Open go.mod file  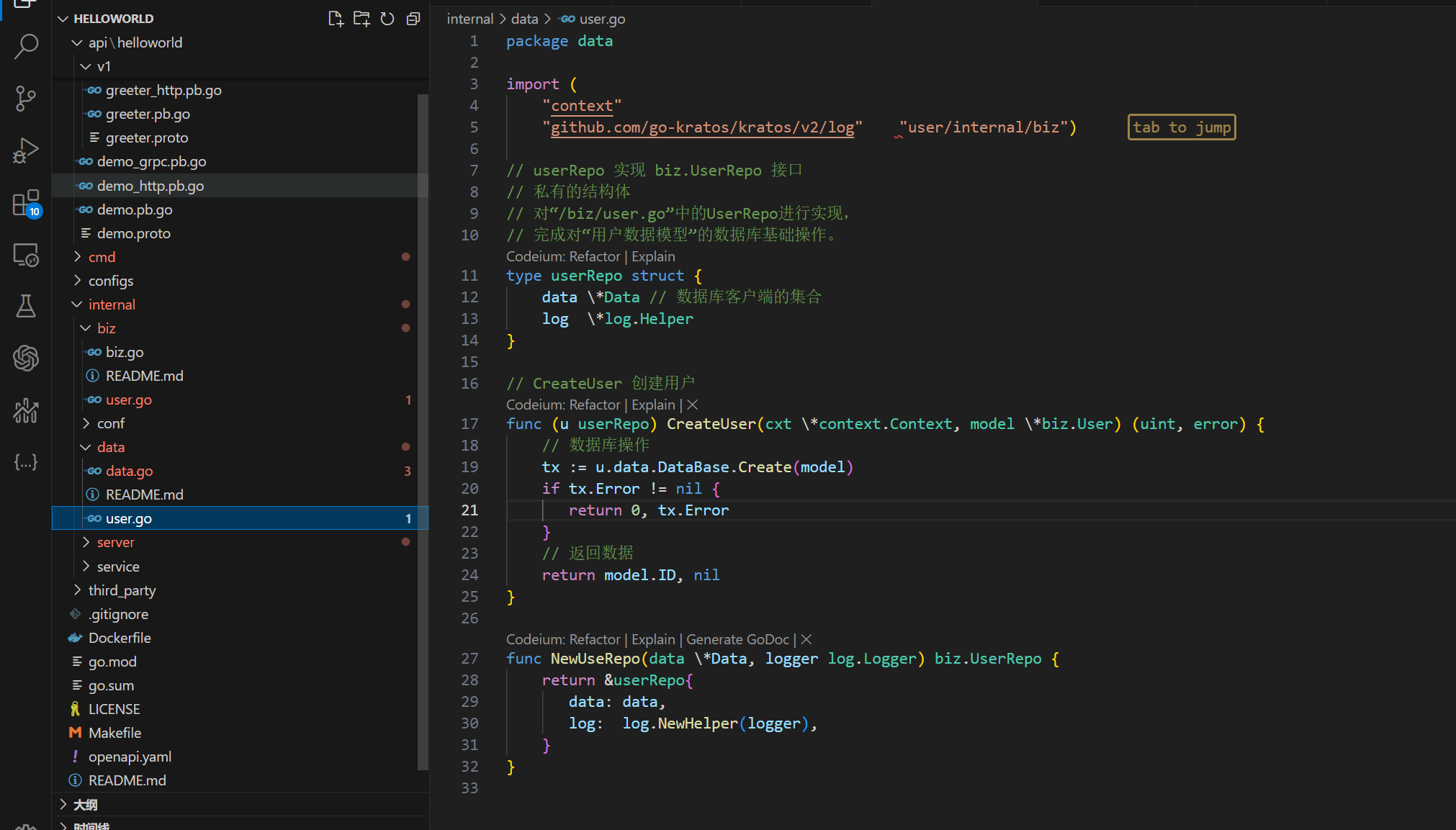tap(240, 662)
